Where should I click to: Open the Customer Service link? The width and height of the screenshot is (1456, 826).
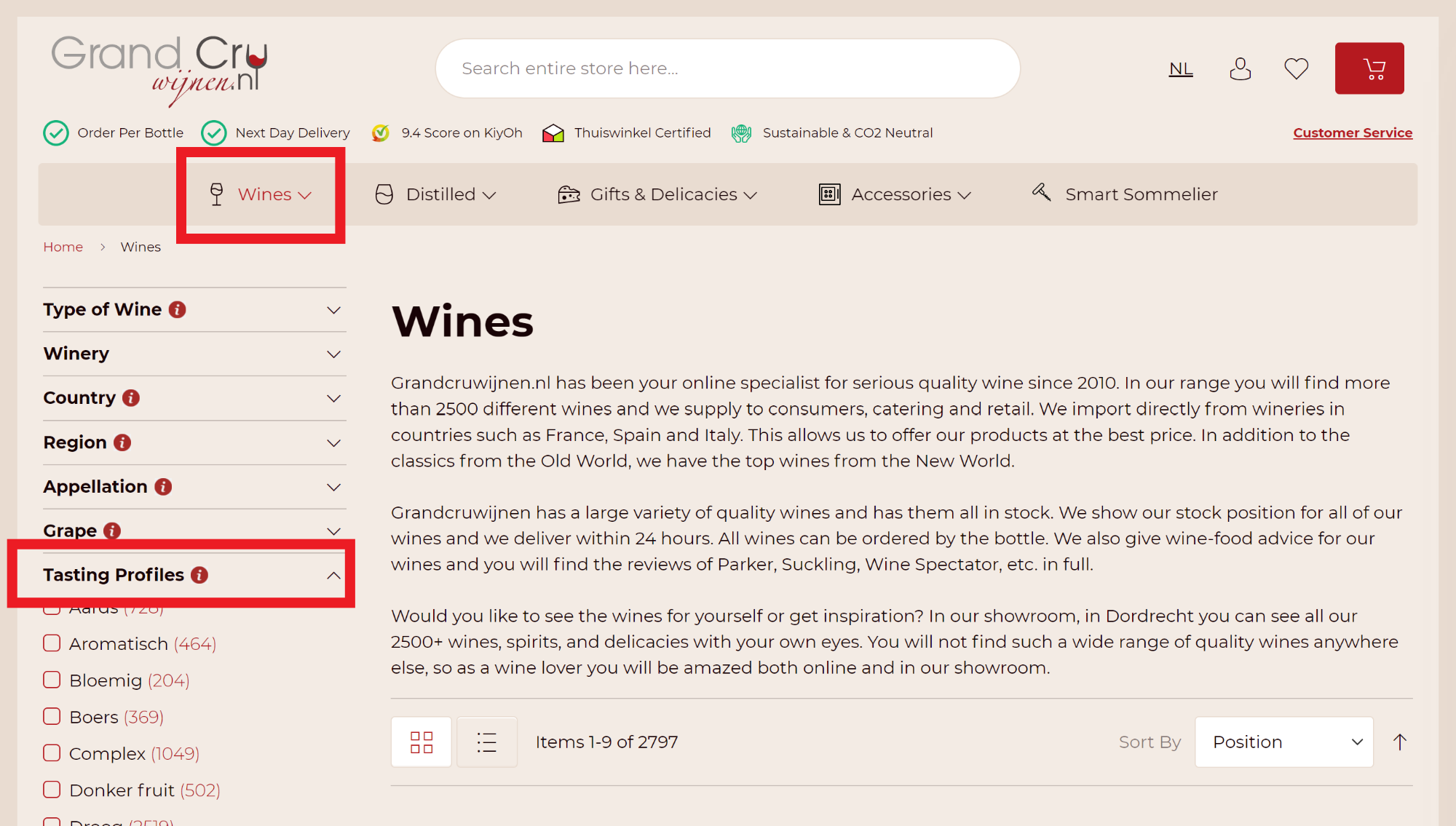pyautogui.click(x=1352, y=132)
